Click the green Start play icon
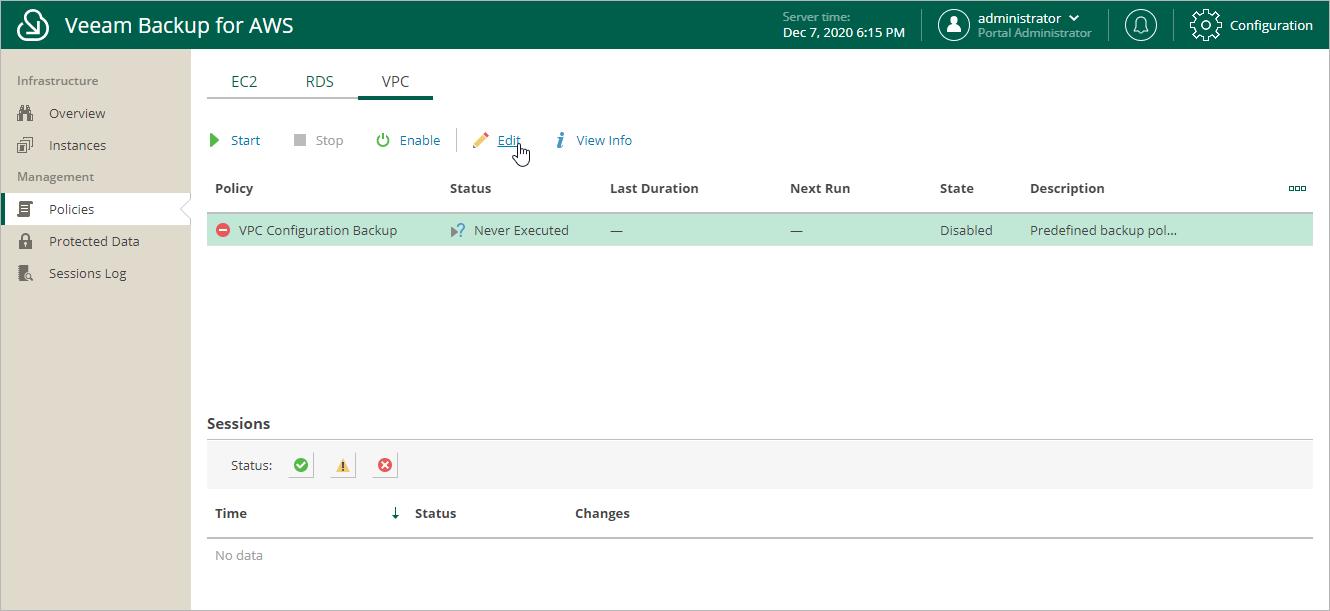Screen dimensions: 1330x611 pyautogui.click(x=214, y=140)
